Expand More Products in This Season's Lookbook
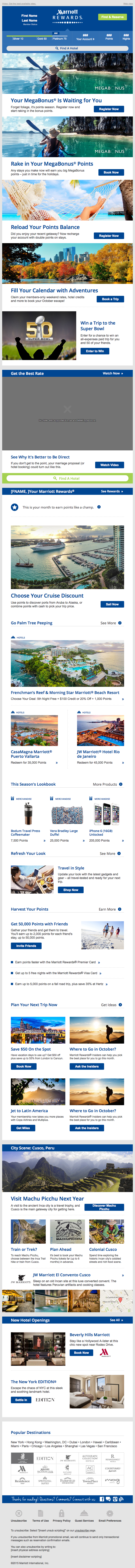Image resolution: width=135 pixels, height=1568 pixels. tap(108, 784)
